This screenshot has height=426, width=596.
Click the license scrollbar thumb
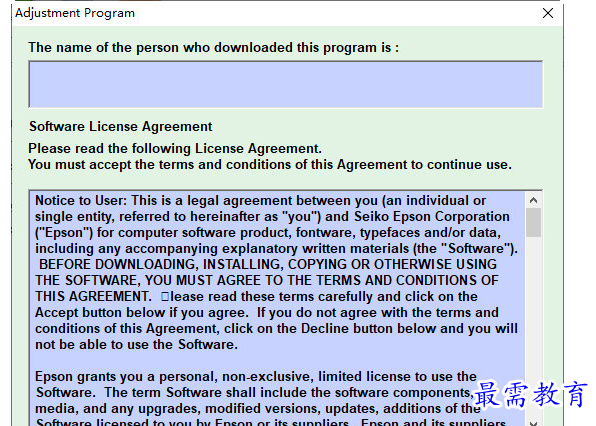[x=533, y=223]
